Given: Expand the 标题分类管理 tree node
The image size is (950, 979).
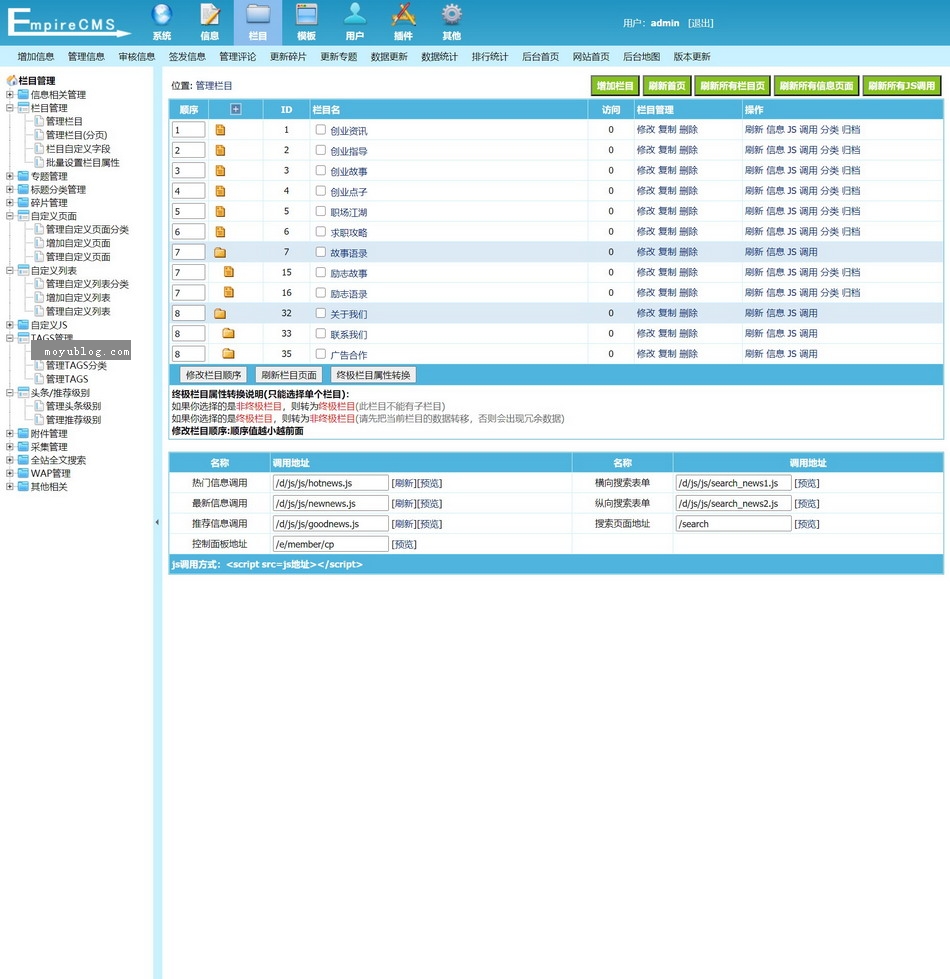Looking at the screenshot, I should tap(9, 189).
